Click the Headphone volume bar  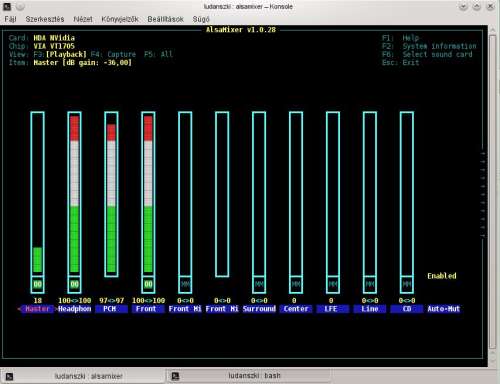(x=74, y=194)
